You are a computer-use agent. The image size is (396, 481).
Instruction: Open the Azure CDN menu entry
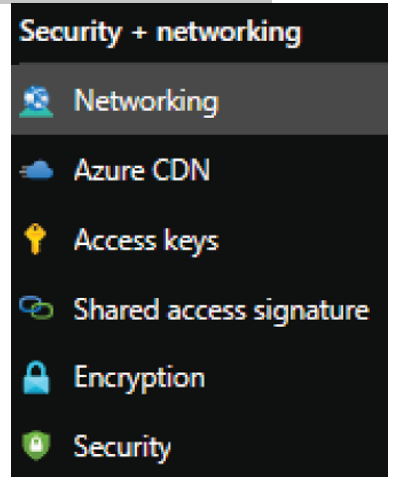point(199,170)
